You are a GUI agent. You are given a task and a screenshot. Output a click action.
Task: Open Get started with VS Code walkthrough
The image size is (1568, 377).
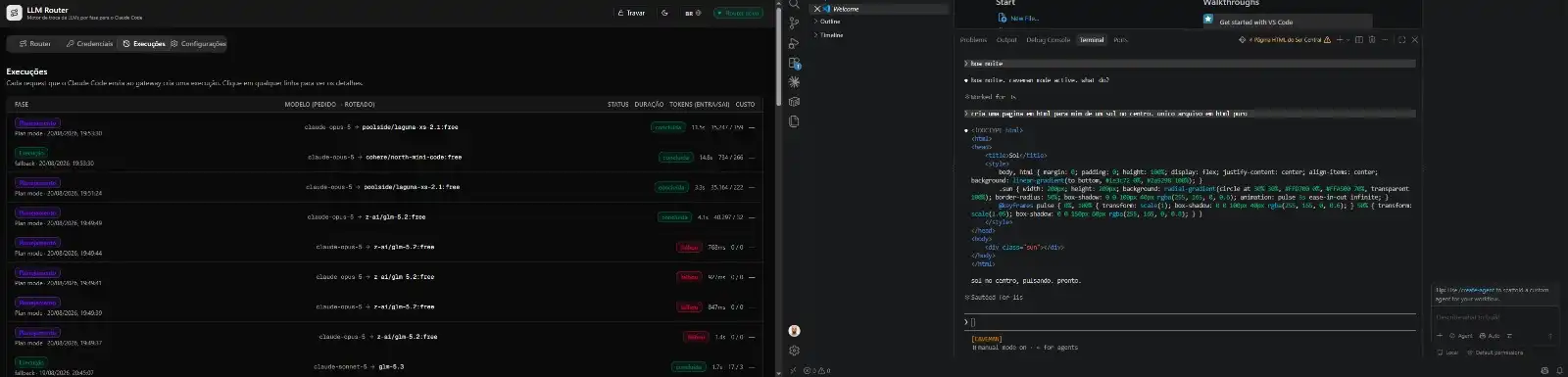click(1287, 21)
